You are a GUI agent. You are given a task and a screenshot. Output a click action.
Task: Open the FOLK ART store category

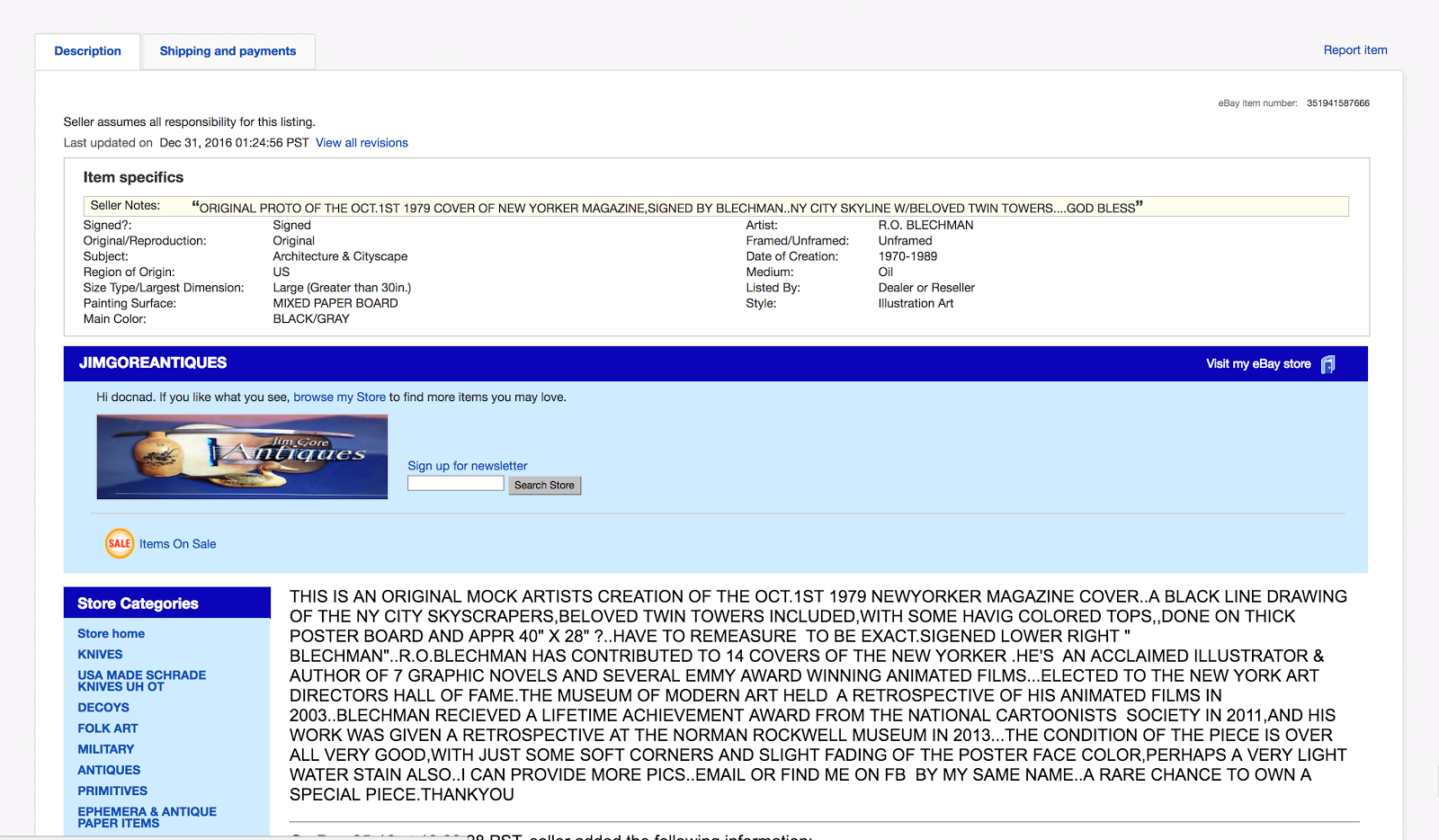point(108,728)
